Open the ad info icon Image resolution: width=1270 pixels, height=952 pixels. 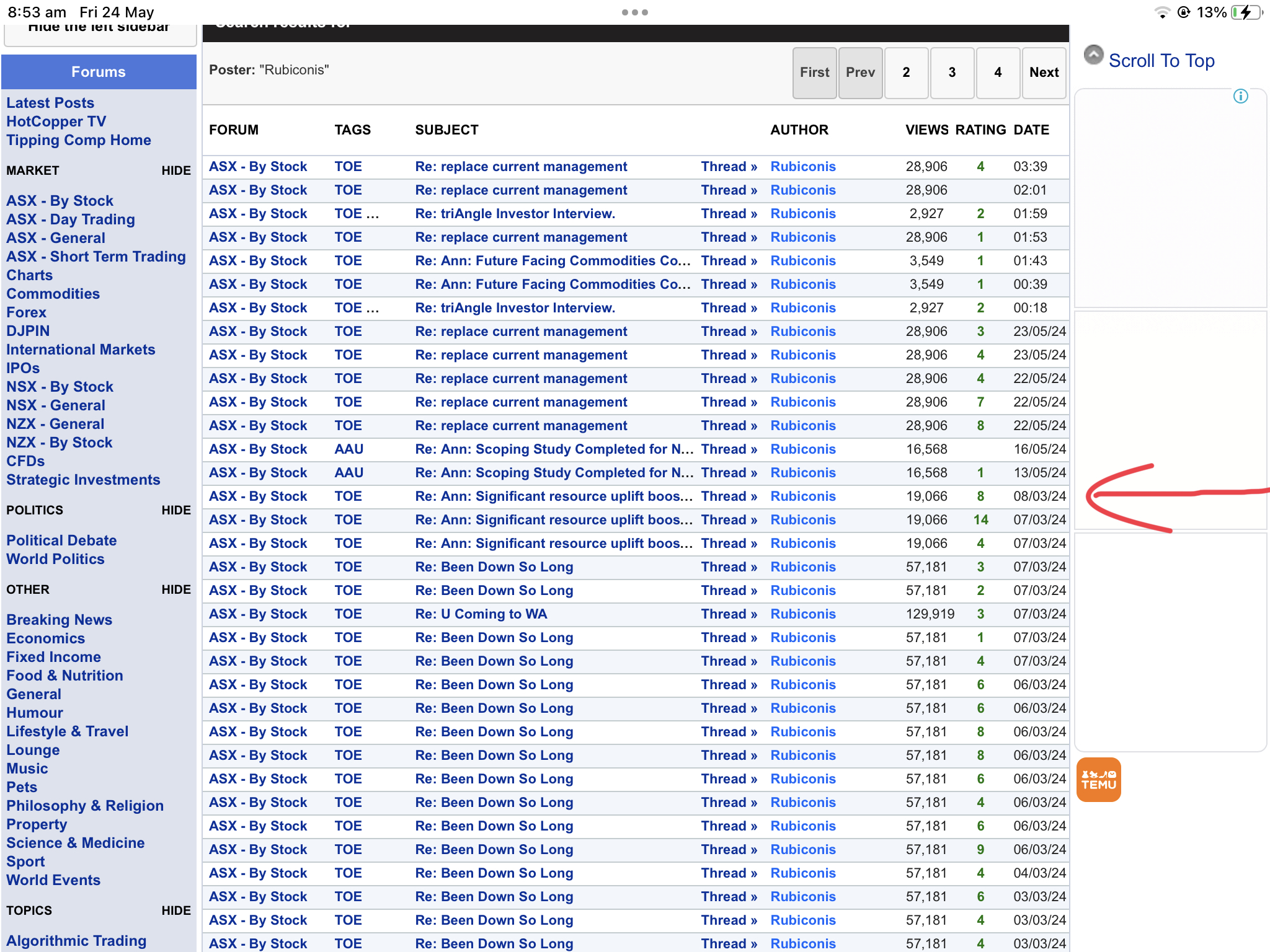coord(1241,96)
